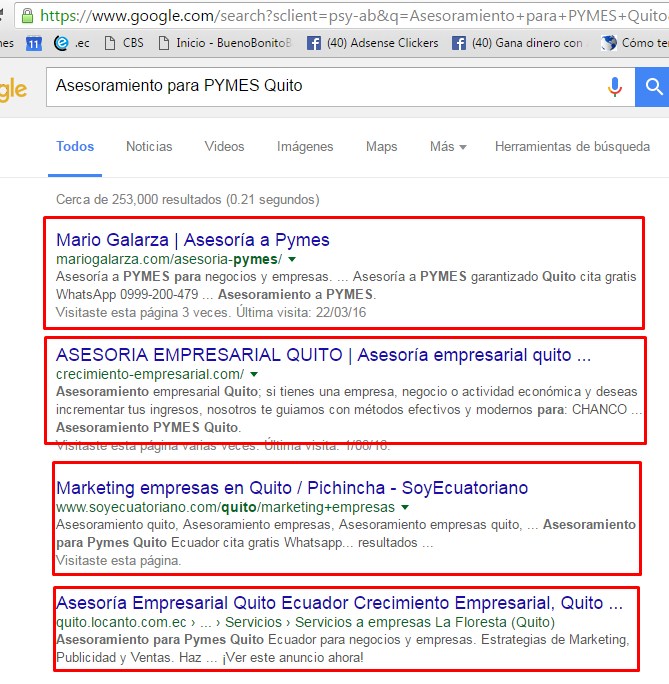Click the Google search input field
This screenshot has width=669, height=684.
(x=320, y=86)
